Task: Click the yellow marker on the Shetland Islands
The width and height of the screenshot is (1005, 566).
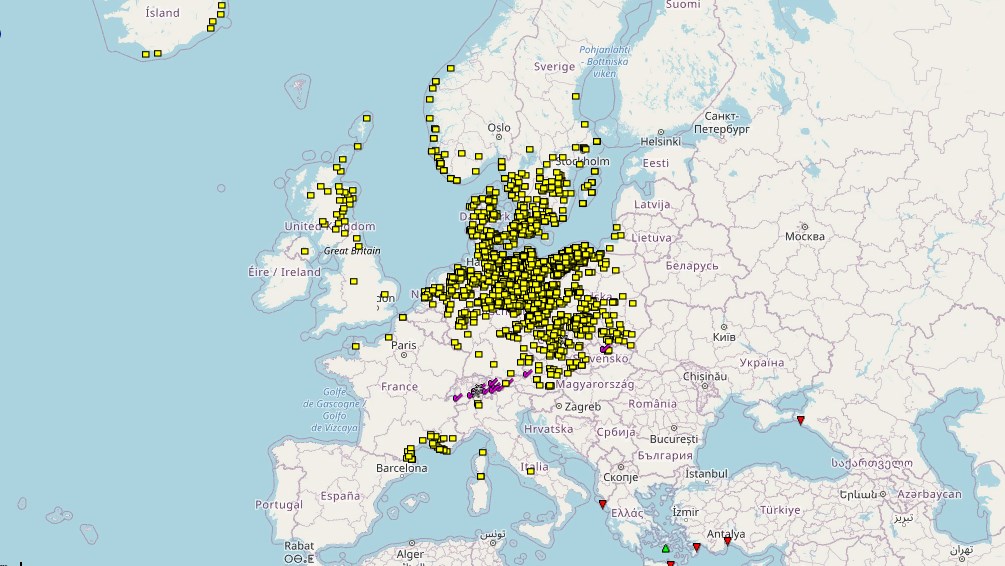Action: (x=367, y=118)
